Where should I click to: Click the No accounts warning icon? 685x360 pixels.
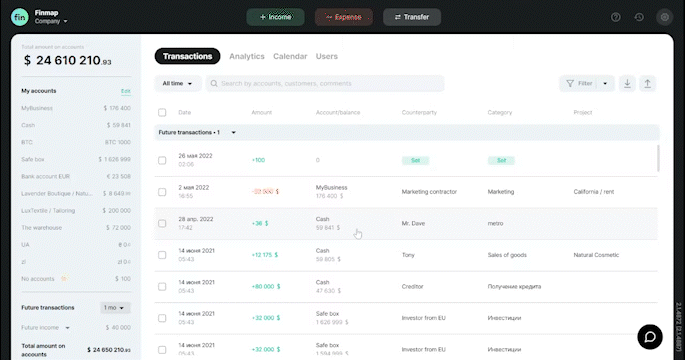pyautogui.click(x=64, y=278)
